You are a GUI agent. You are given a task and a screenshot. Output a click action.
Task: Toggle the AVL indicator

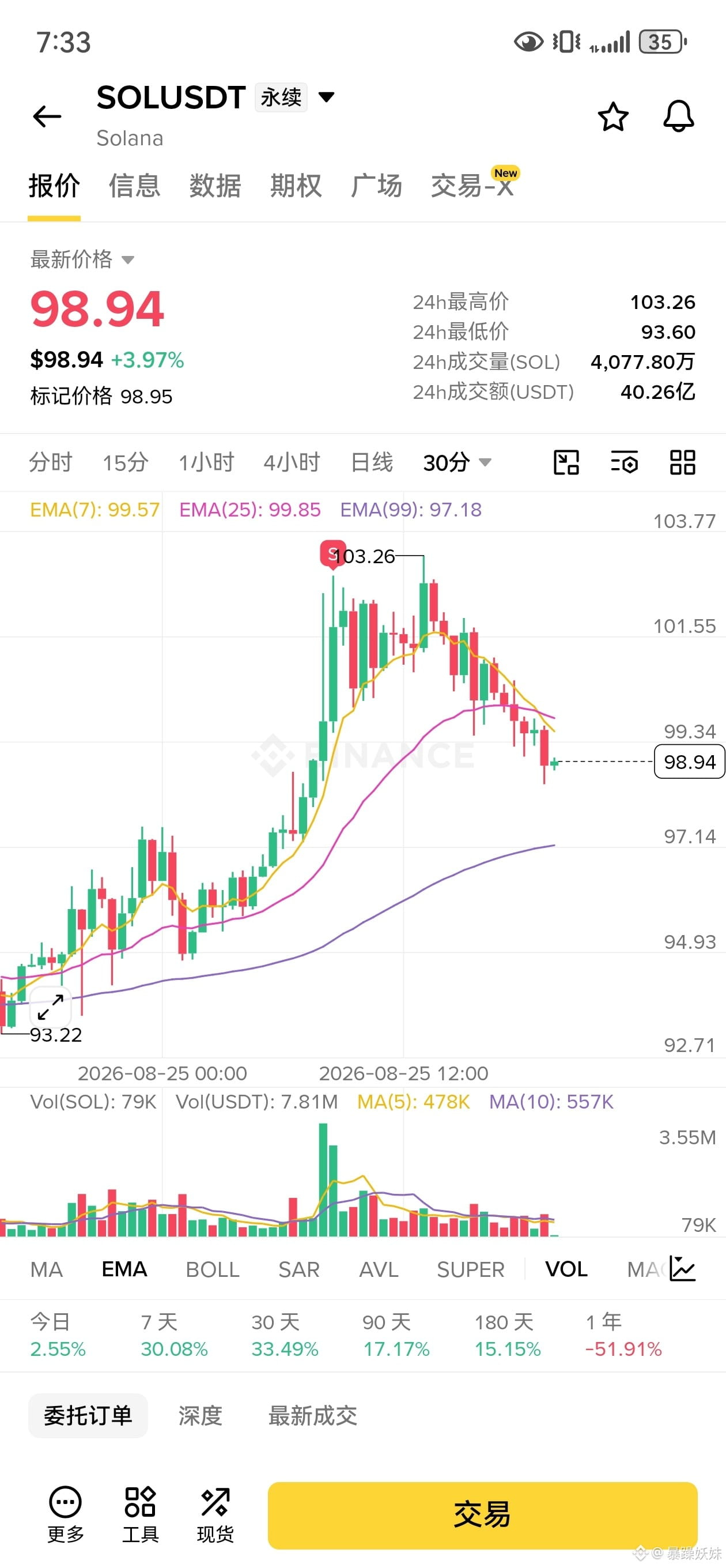(379, 1269)
